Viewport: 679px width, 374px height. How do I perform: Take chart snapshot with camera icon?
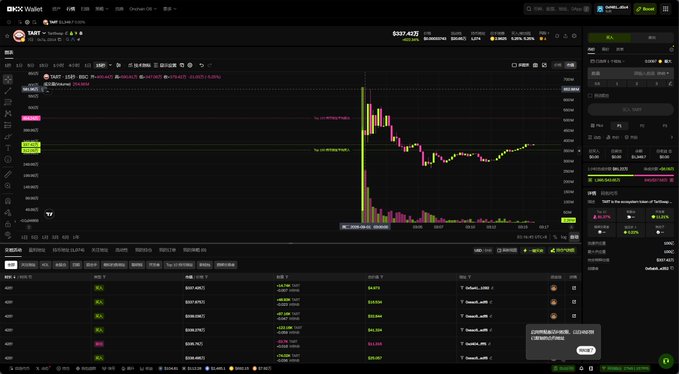(x=535, y=65)
